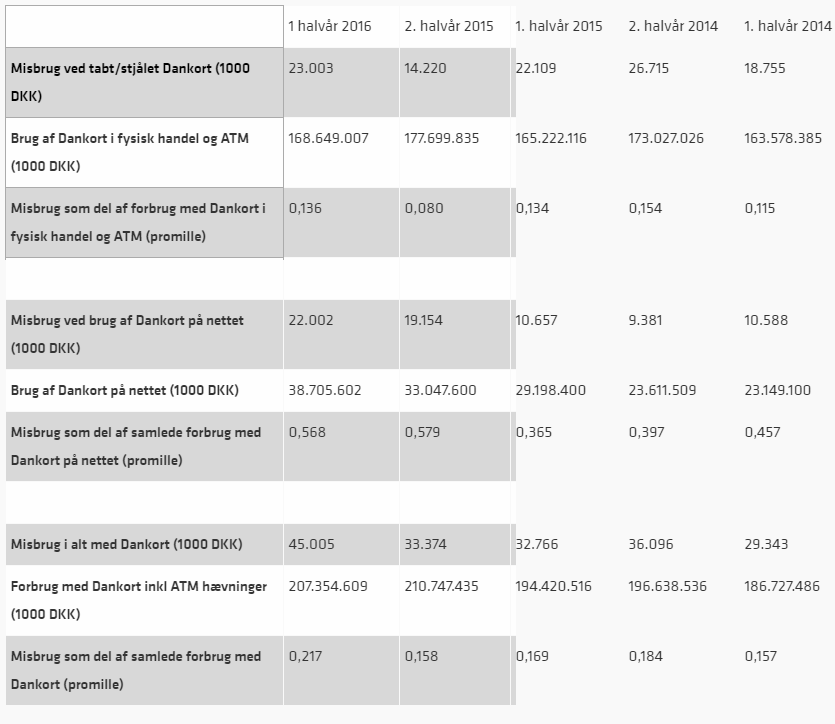Click the 'Misbrug i alt med Dankort' row label
This screenshot has height=724, width=835.
[126, 545]
